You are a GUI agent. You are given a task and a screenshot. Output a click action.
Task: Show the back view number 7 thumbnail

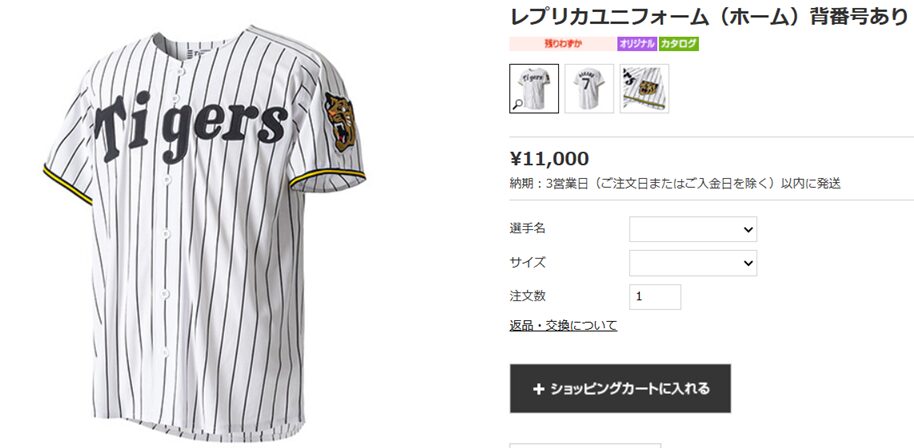[589, 89]
